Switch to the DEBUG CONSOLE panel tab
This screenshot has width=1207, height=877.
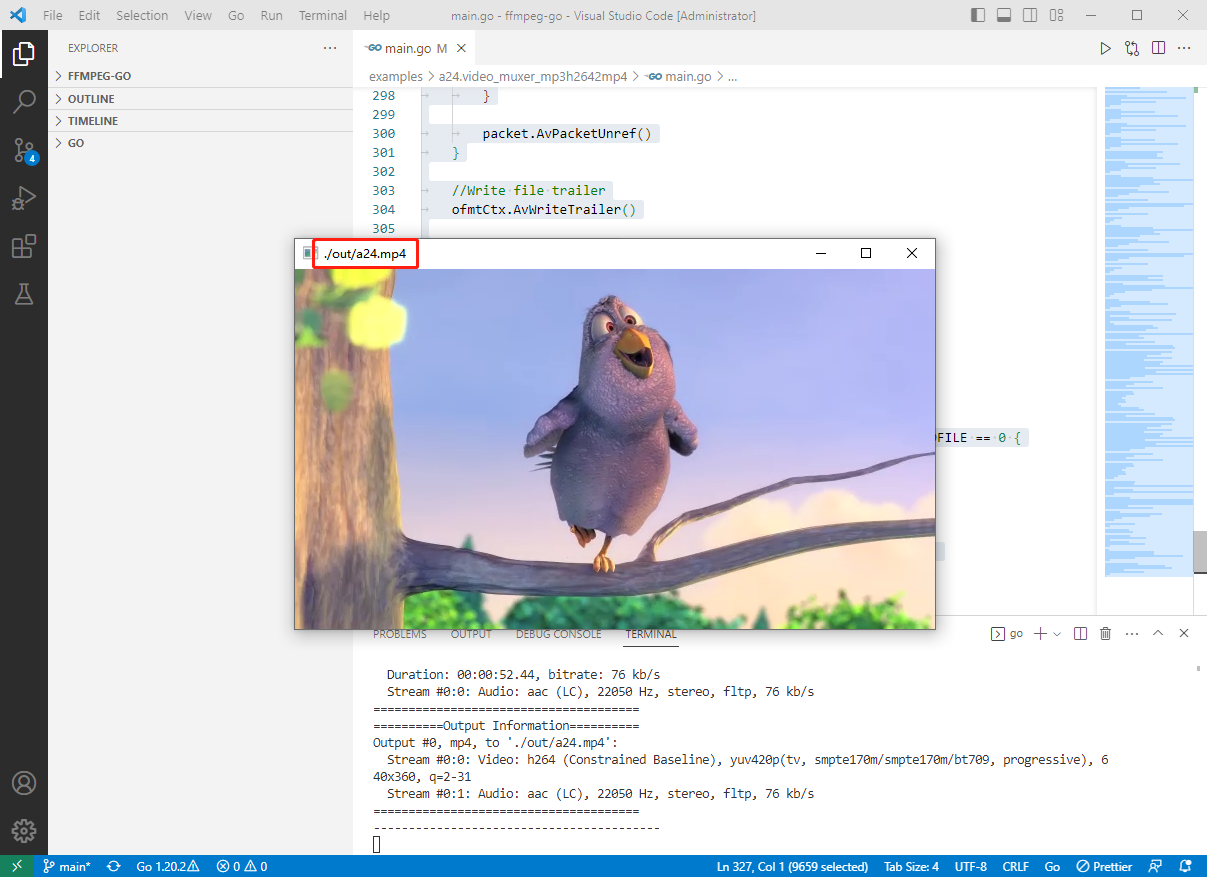(559, 634)
